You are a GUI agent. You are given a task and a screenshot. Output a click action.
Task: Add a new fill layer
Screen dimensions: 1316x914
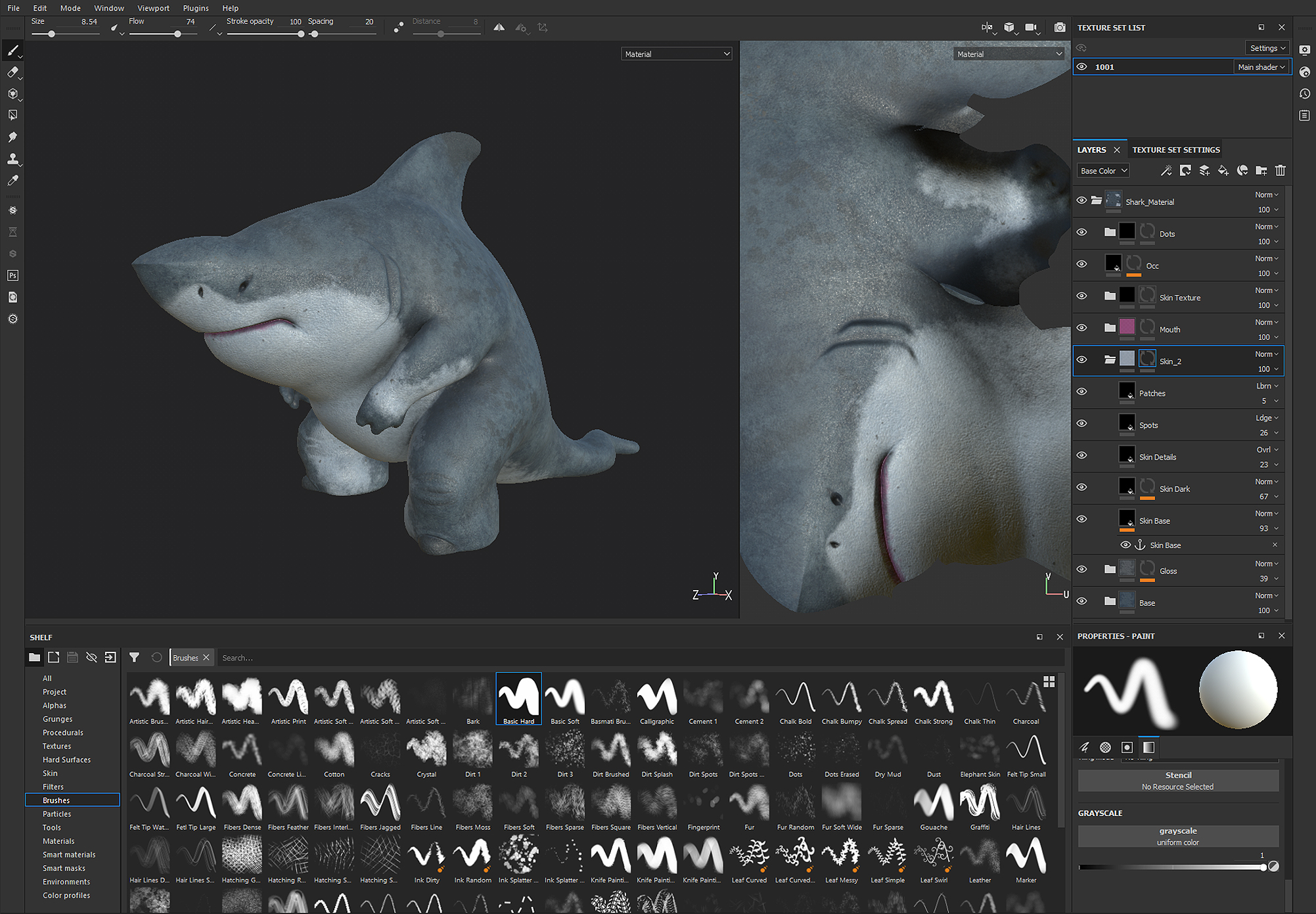coord(1223,170)
